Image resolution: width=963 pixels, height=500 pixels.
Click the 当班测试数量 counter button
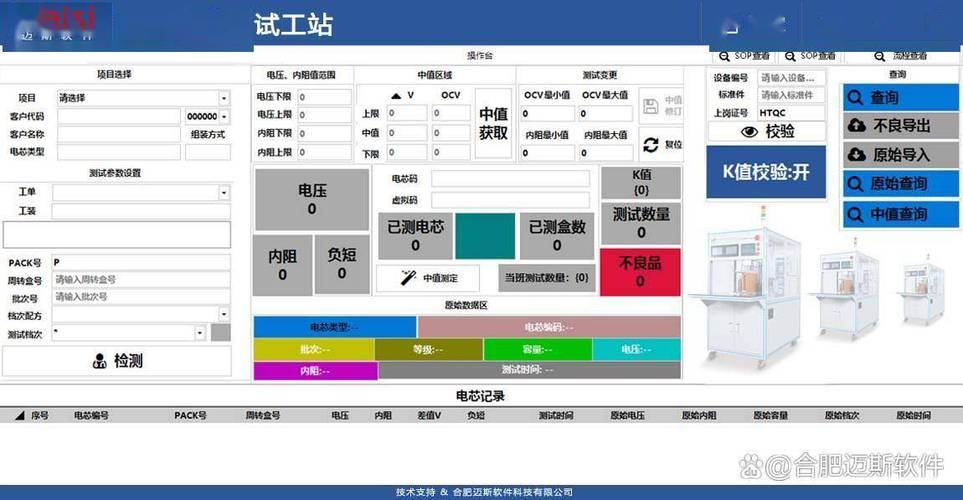click(x=546, y=278)
